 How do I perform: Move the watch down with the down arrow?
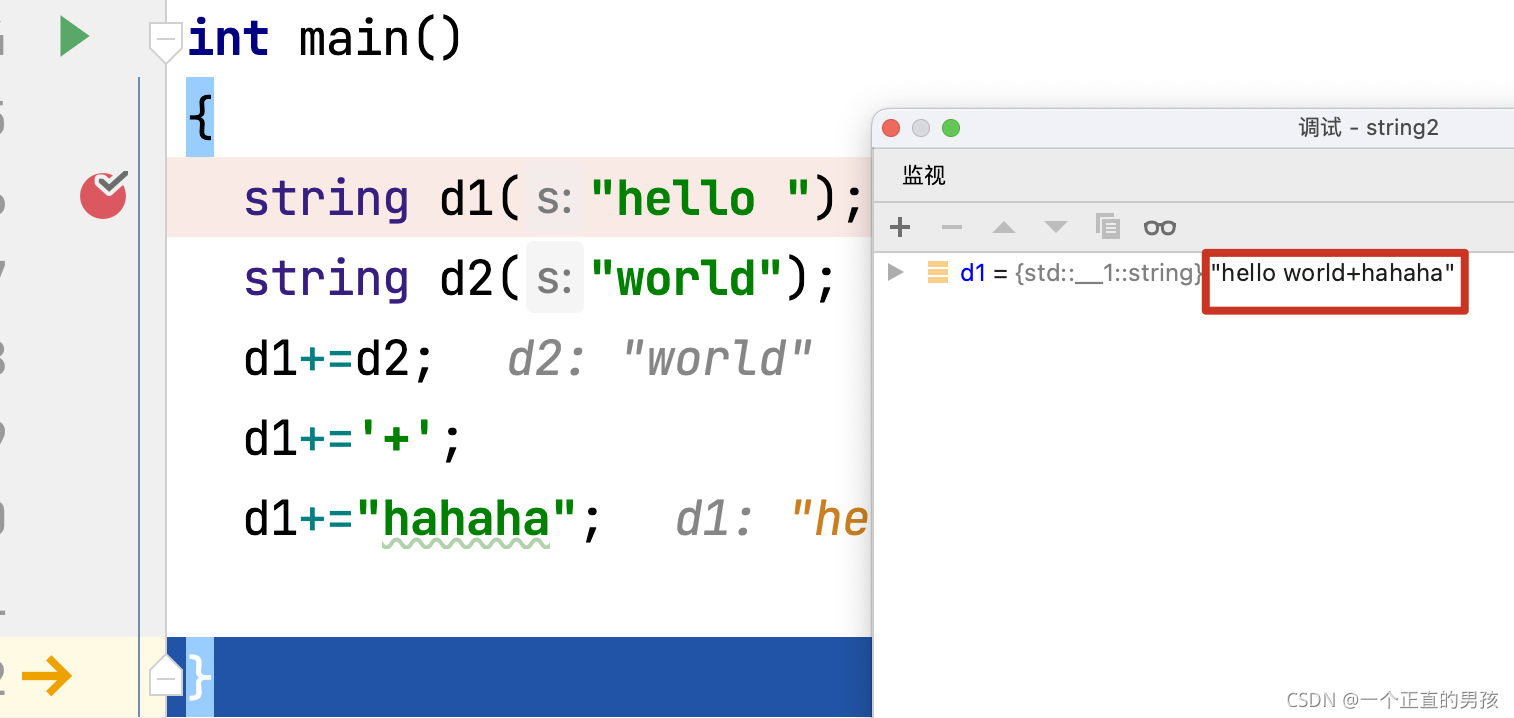click(x=1056, y=227)
